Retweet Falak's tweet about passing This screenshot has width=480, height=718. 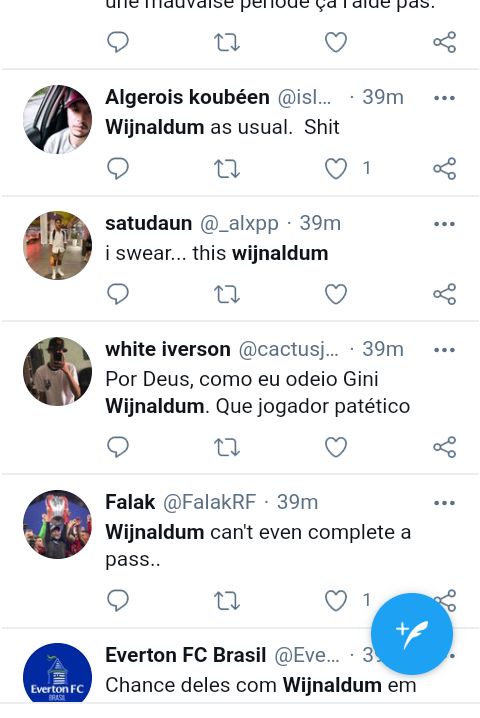(x=227, y=600)
